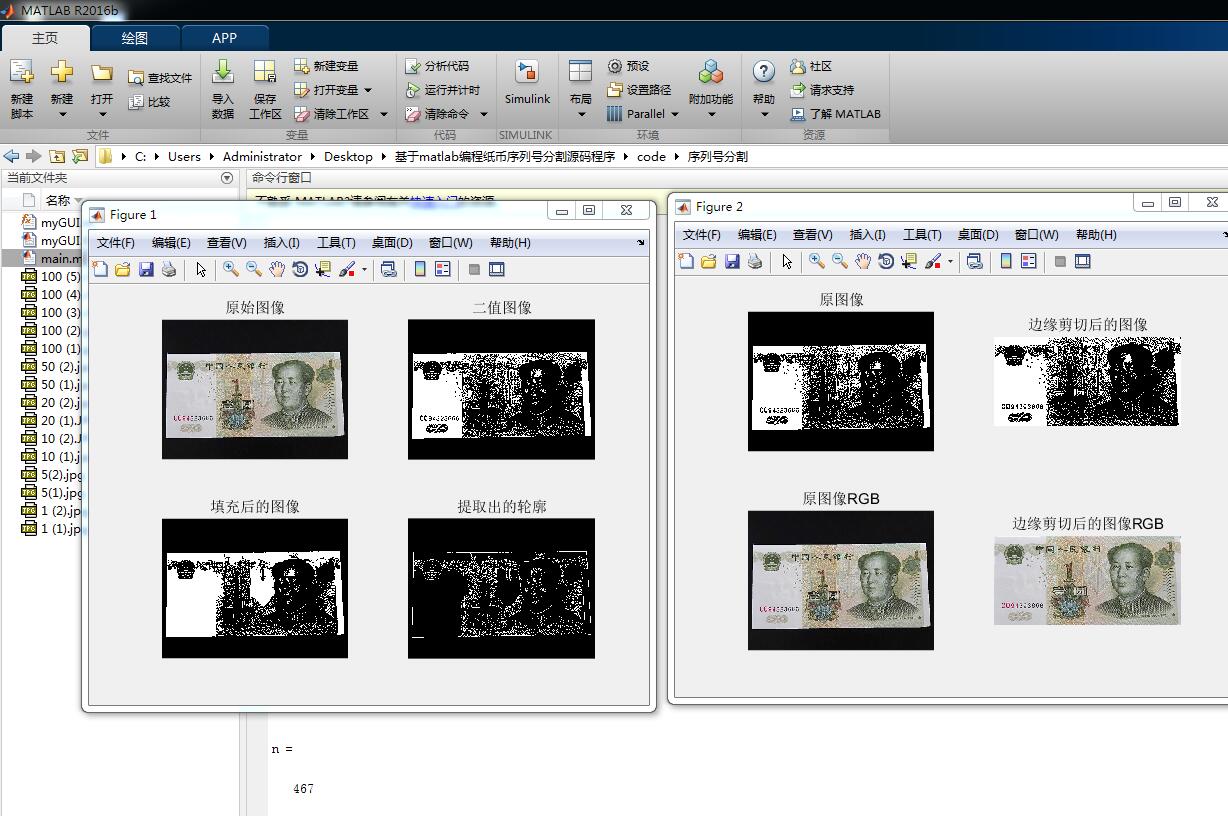This screenshot has width=1228, height=816.
Task: Expand the 打开 (Open) dropdown in ribbon
Action: [102, 113]
